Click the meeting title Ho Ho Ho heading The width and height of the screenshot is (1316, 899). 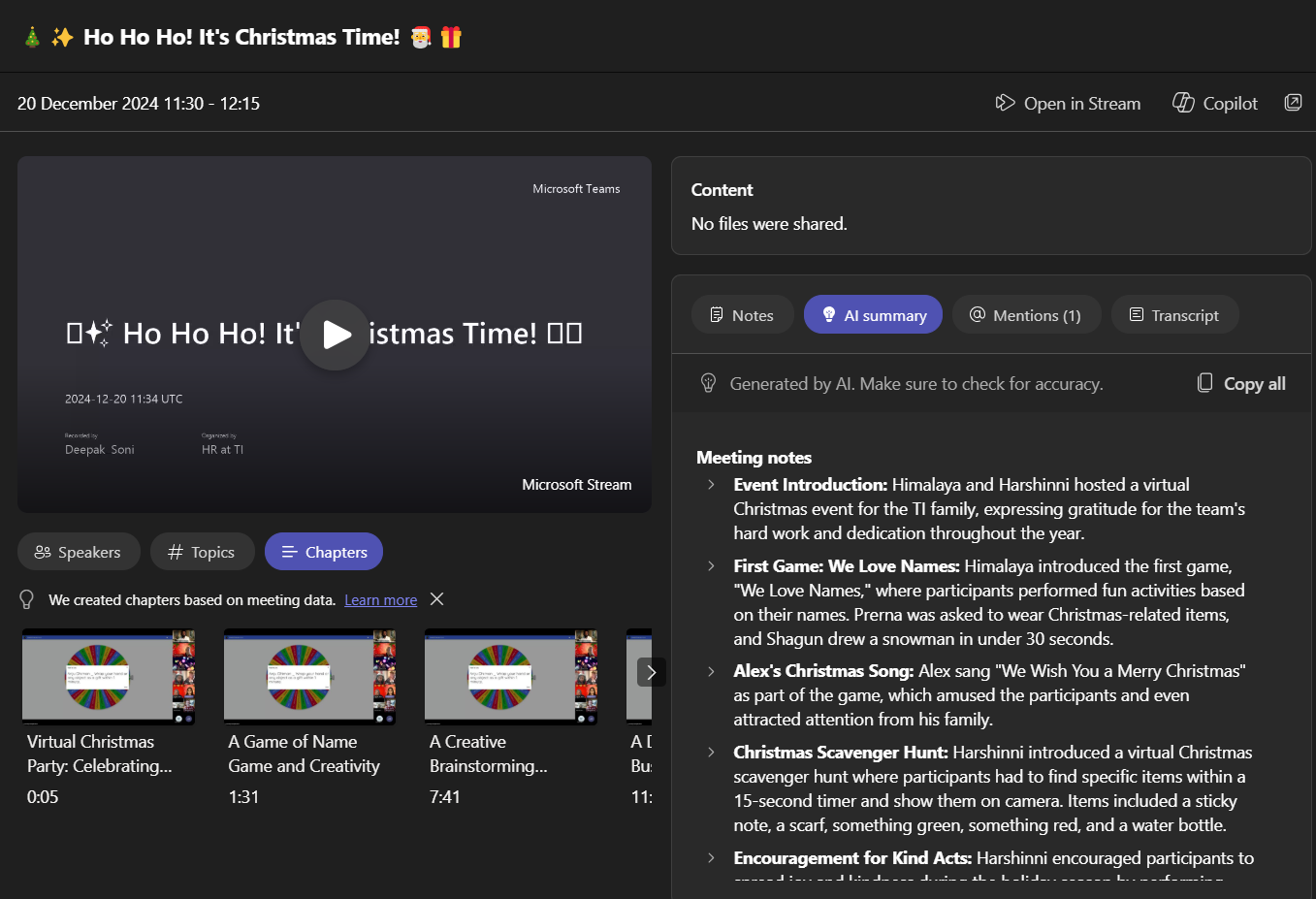(x=241, y=37)
